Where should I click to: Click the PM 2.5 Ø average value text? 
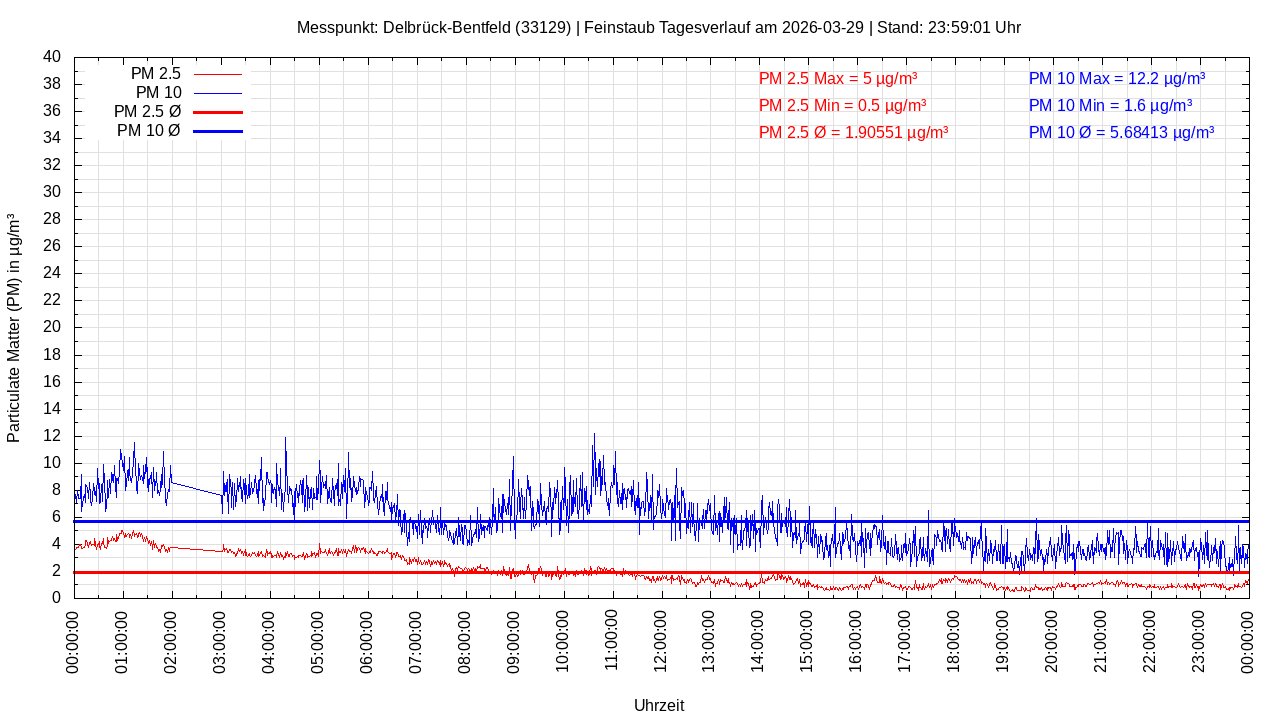(x=853, y=132)
